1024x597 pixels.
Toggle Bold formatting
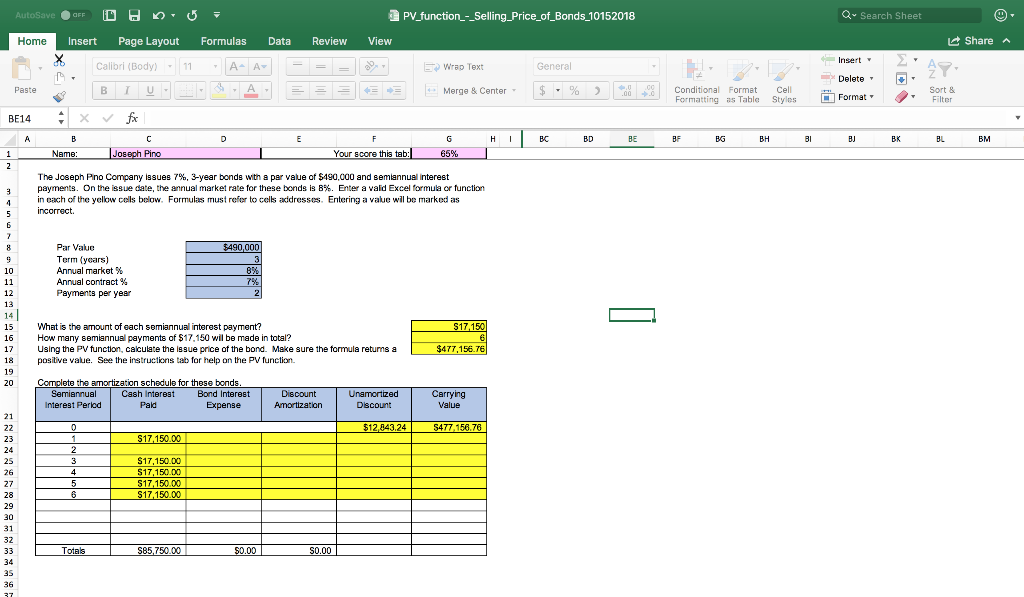click(104, 90)
